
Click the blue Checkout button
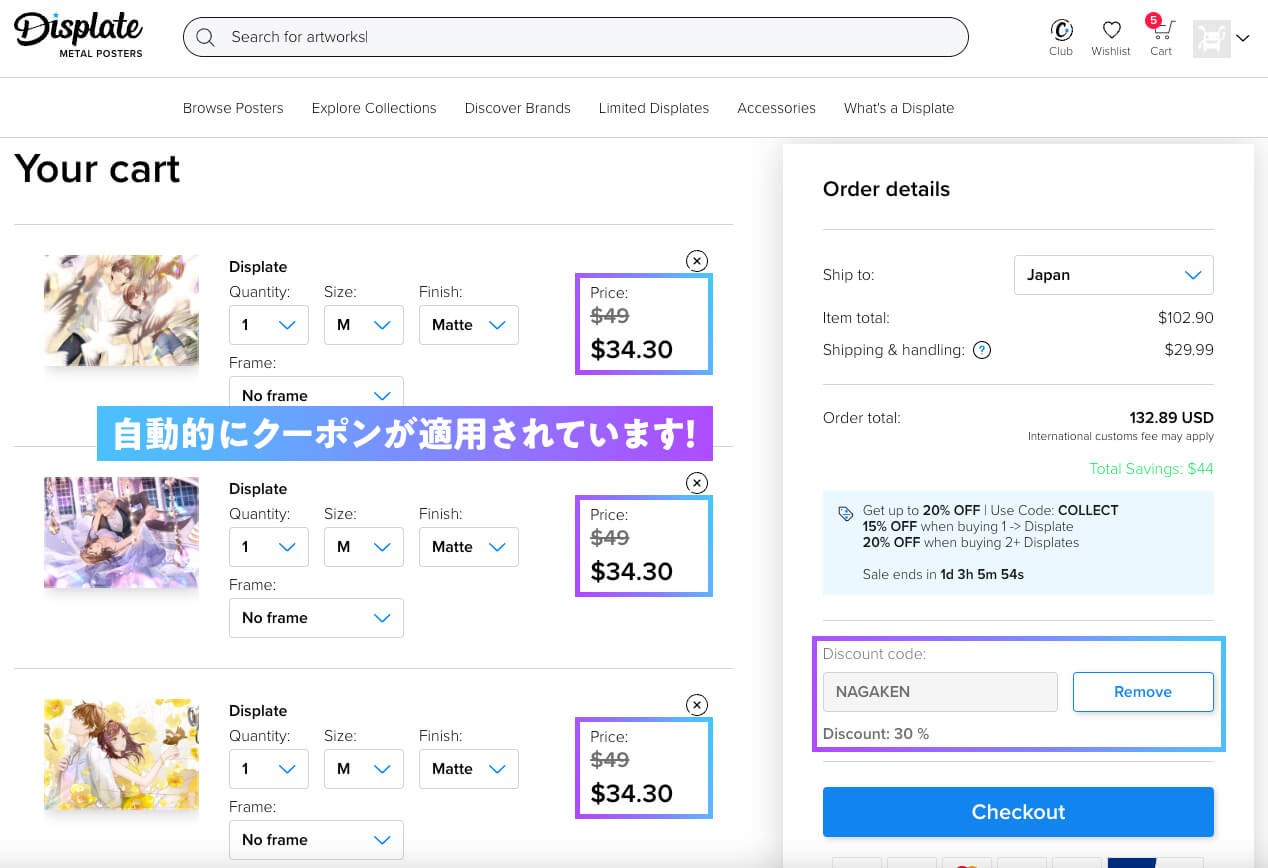pos(1018,812)
